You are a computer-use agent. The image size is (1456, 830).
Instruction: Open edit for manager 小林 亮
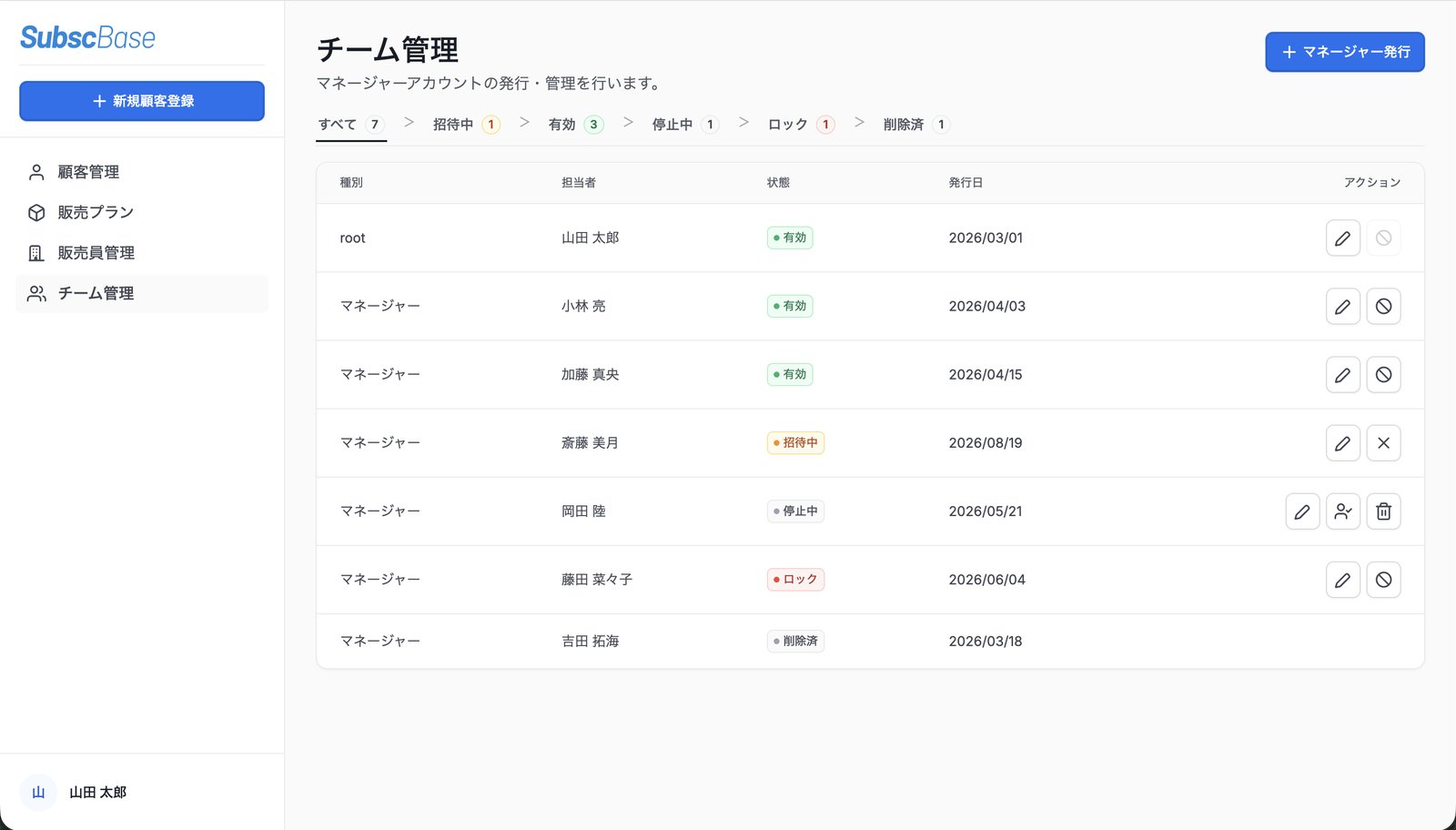coord(1342,307)
